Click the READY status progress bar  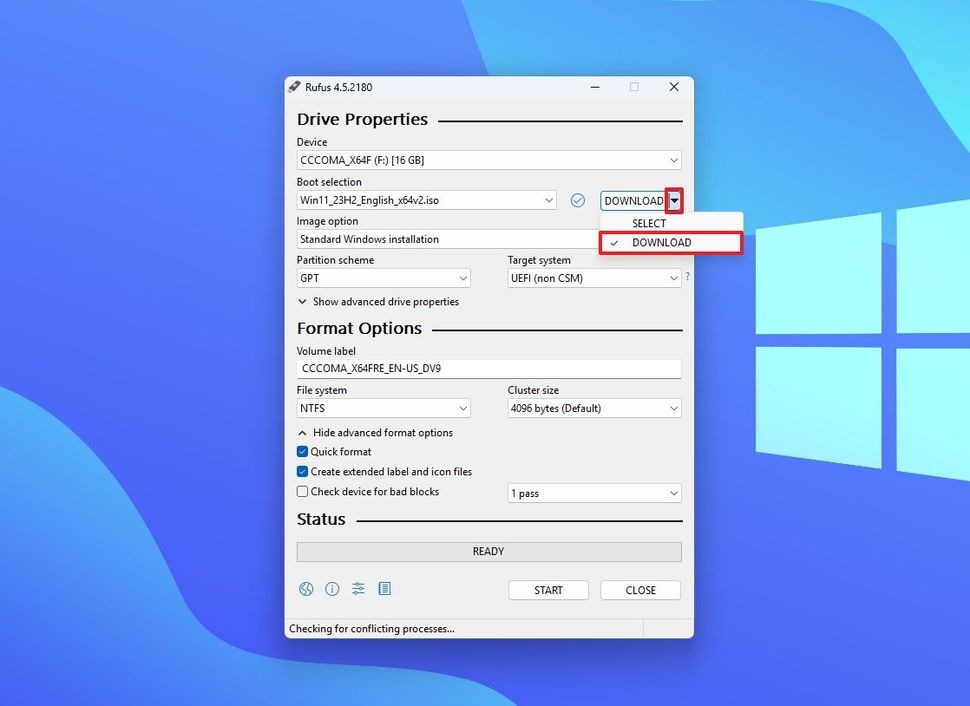tap(489, 551)
